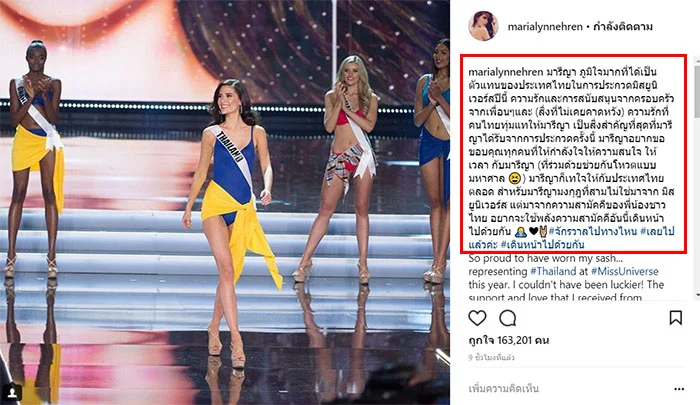Image resolution: width=700 pixels, height=405 pixels.
Task: Open the #เดินหน้าไปด้วยกัน hashtag
Action: point(542,244)
